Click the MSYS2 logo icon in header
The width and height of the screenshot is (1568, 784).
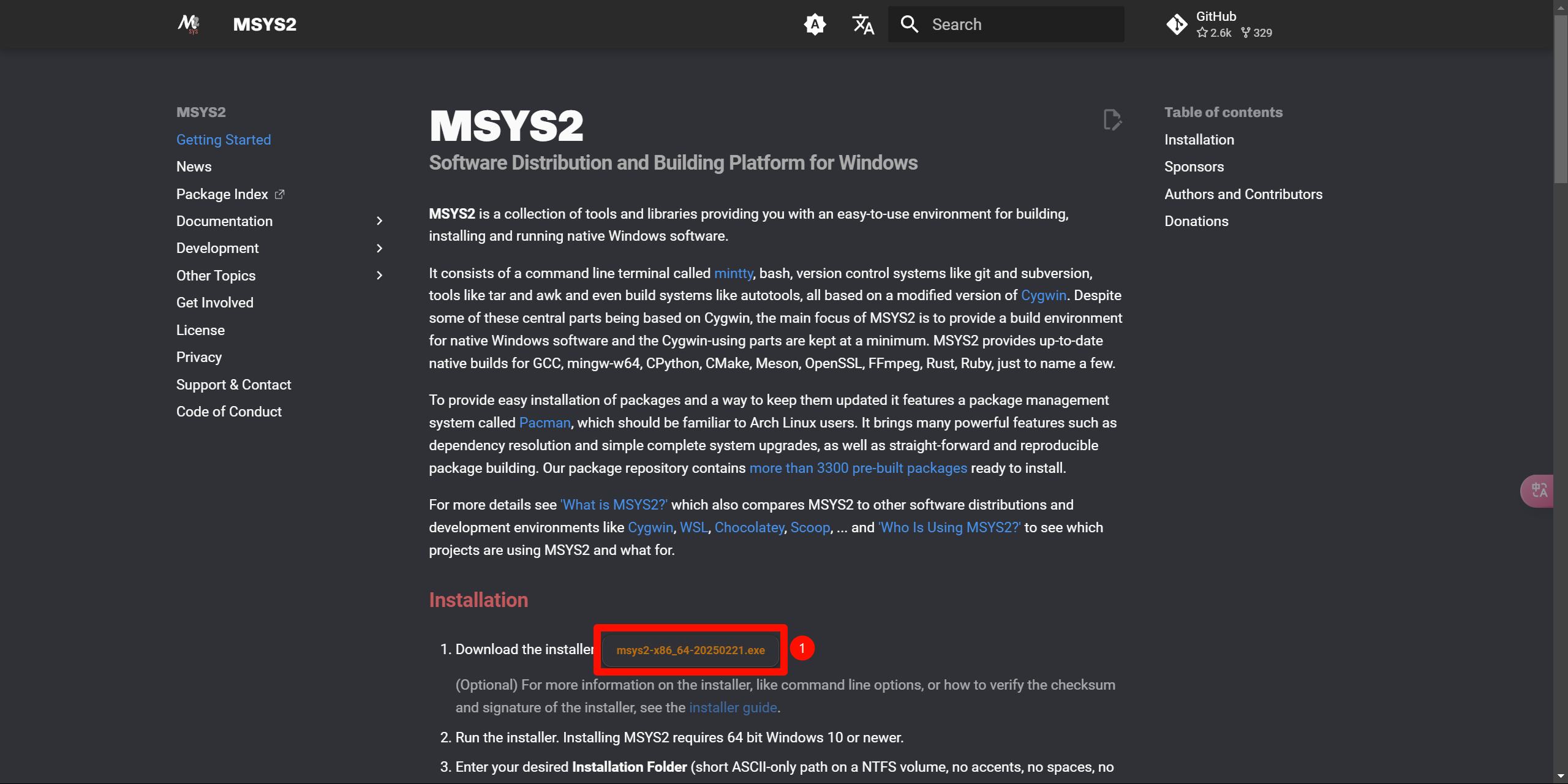click(x=189, y=24)
